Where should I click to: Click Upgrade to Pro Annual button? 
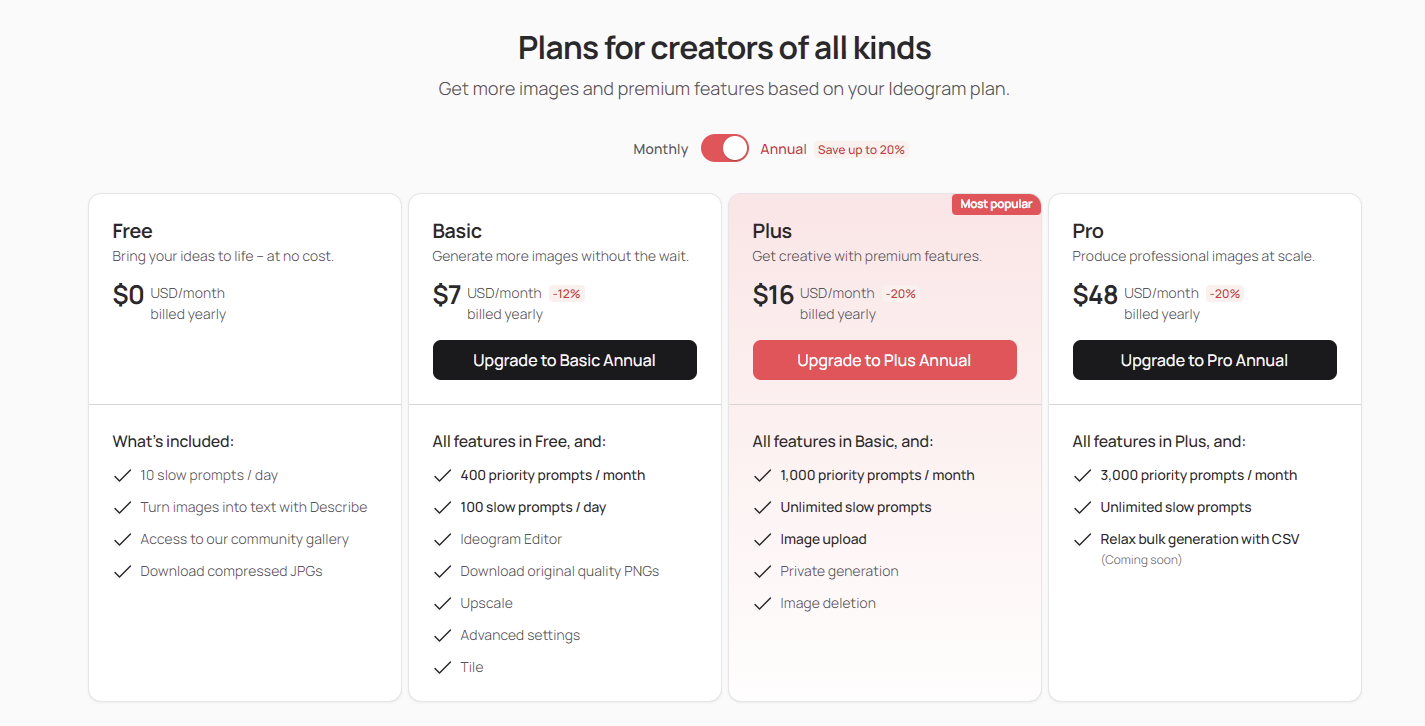coord(1204,360)
